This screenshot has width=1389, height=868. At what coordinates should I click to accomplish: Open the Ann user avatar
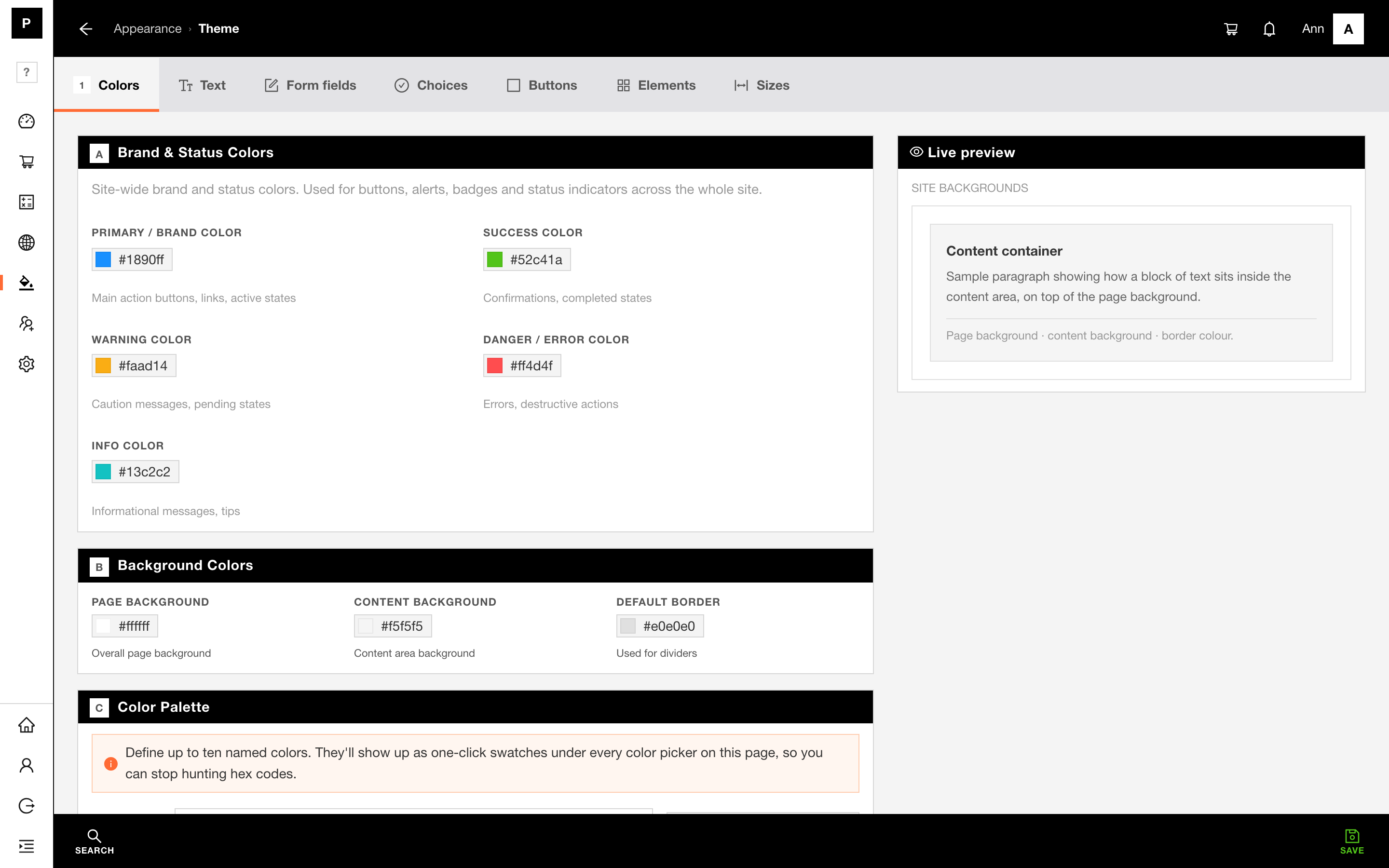coord(1348,29)
